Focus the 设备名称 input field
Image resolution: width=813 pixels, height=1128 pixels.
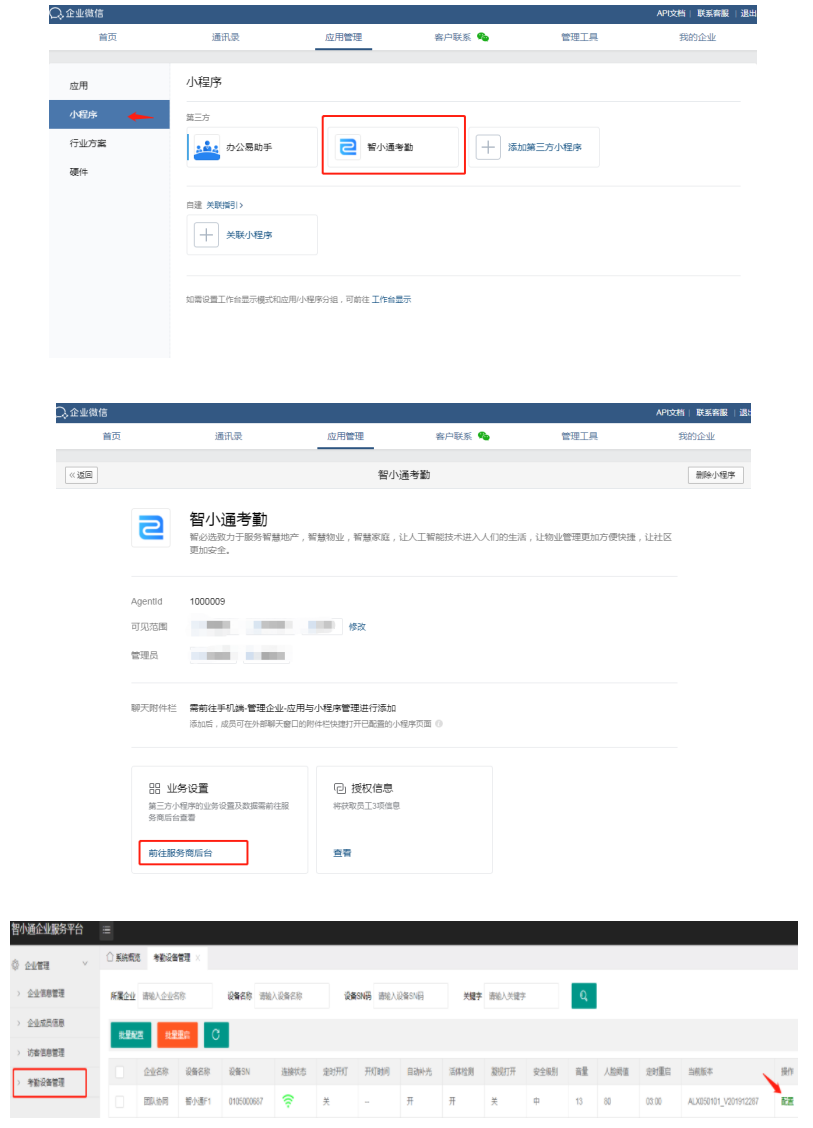coord(291,996)
